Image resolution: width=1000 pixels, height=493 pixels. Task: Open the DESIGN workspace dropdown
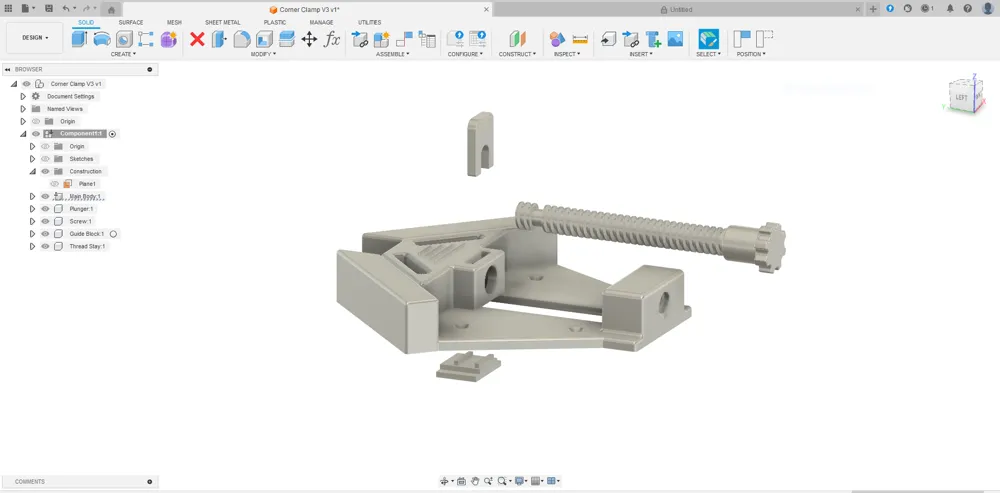[x=35, y=38]
